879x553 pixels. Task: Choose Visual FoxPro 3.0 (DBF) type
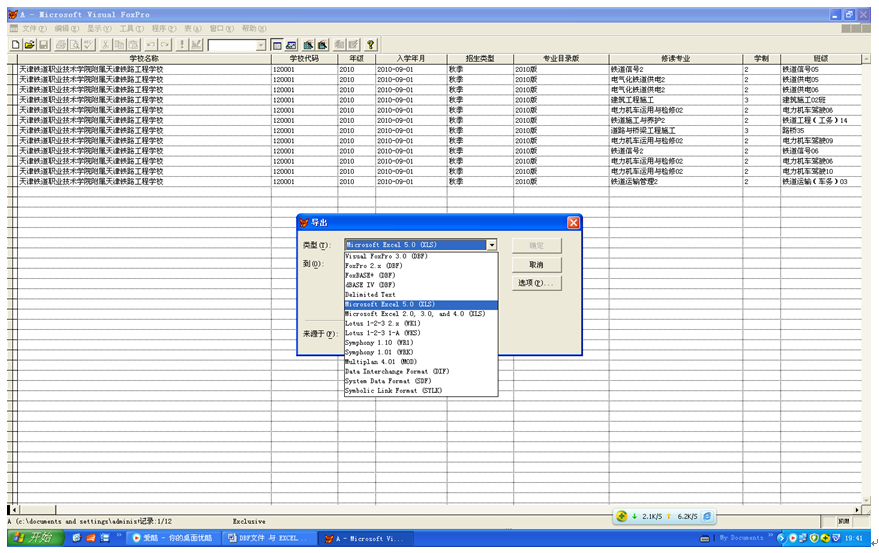pos(421,256)
